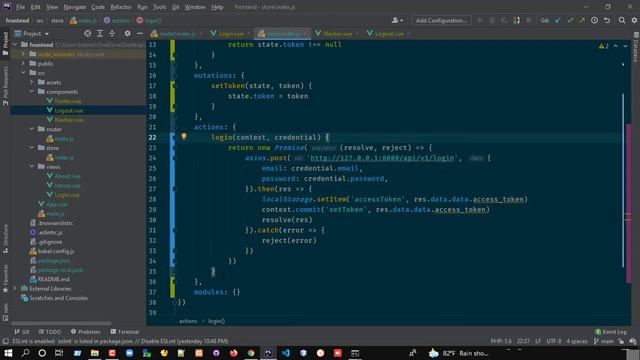Click the Git Commit checkmark icon
The height and width of the screenshot is (360, 640).
tap(570, 20)
